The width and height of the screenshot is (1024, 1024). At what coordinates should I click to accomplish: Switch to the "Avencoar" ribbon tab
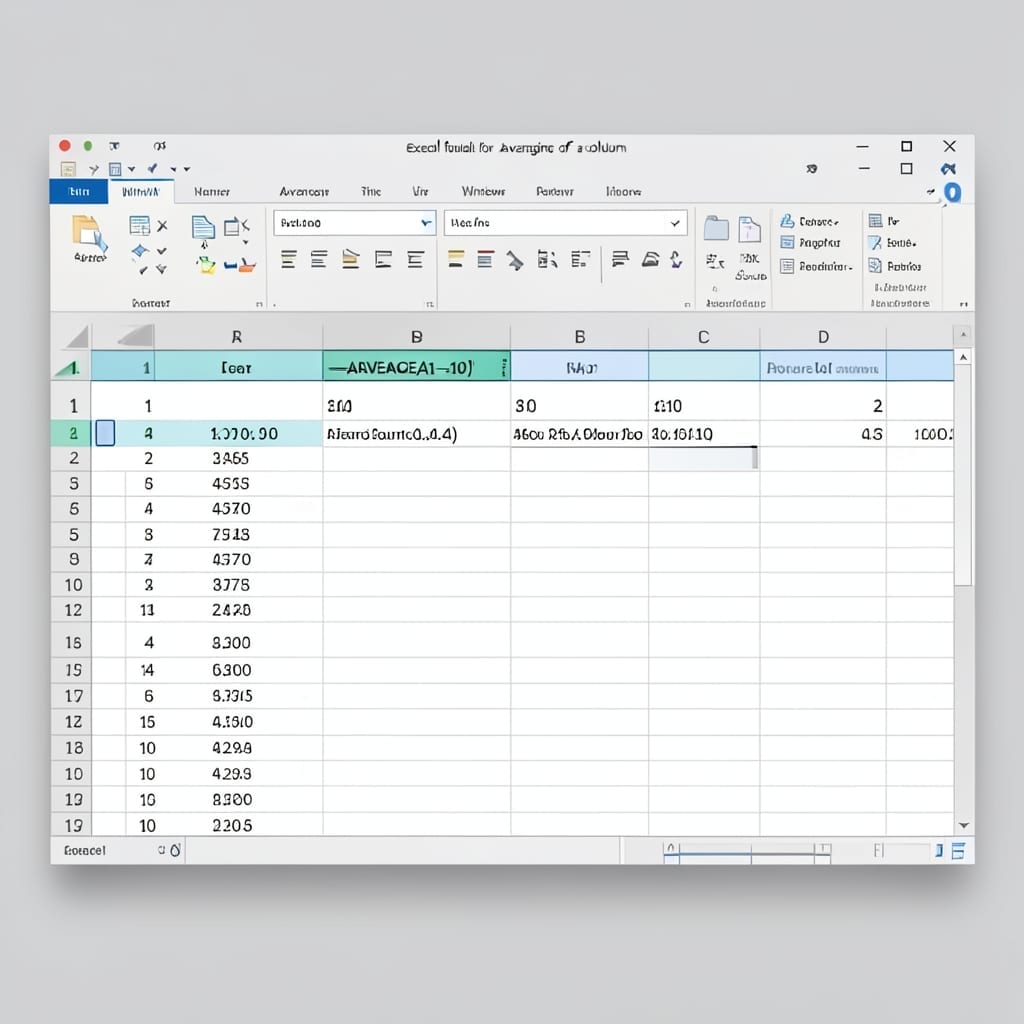(304, 191)
